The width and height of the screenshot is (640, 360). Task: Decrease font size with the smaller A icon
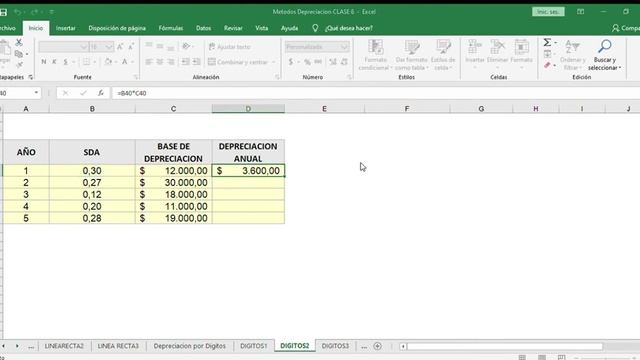tap(131, 47)
